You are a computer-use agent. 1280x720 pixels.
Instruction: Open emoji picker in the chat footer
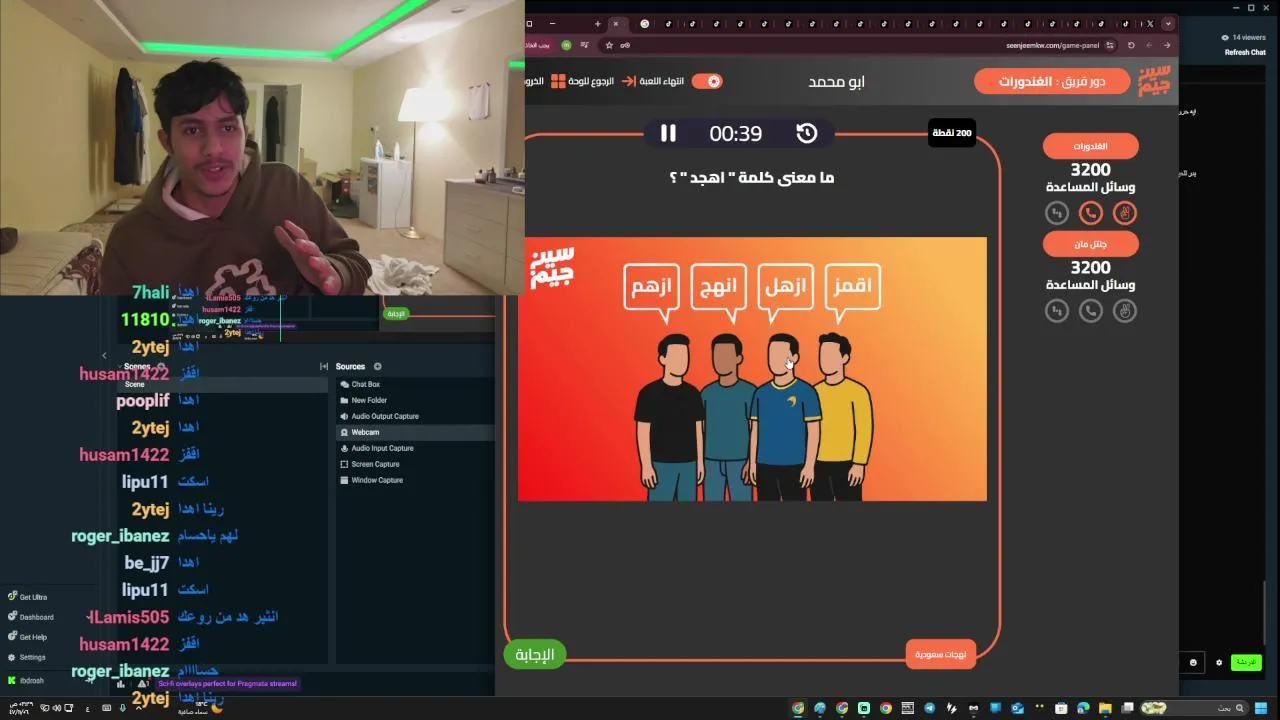[1194, 662]
